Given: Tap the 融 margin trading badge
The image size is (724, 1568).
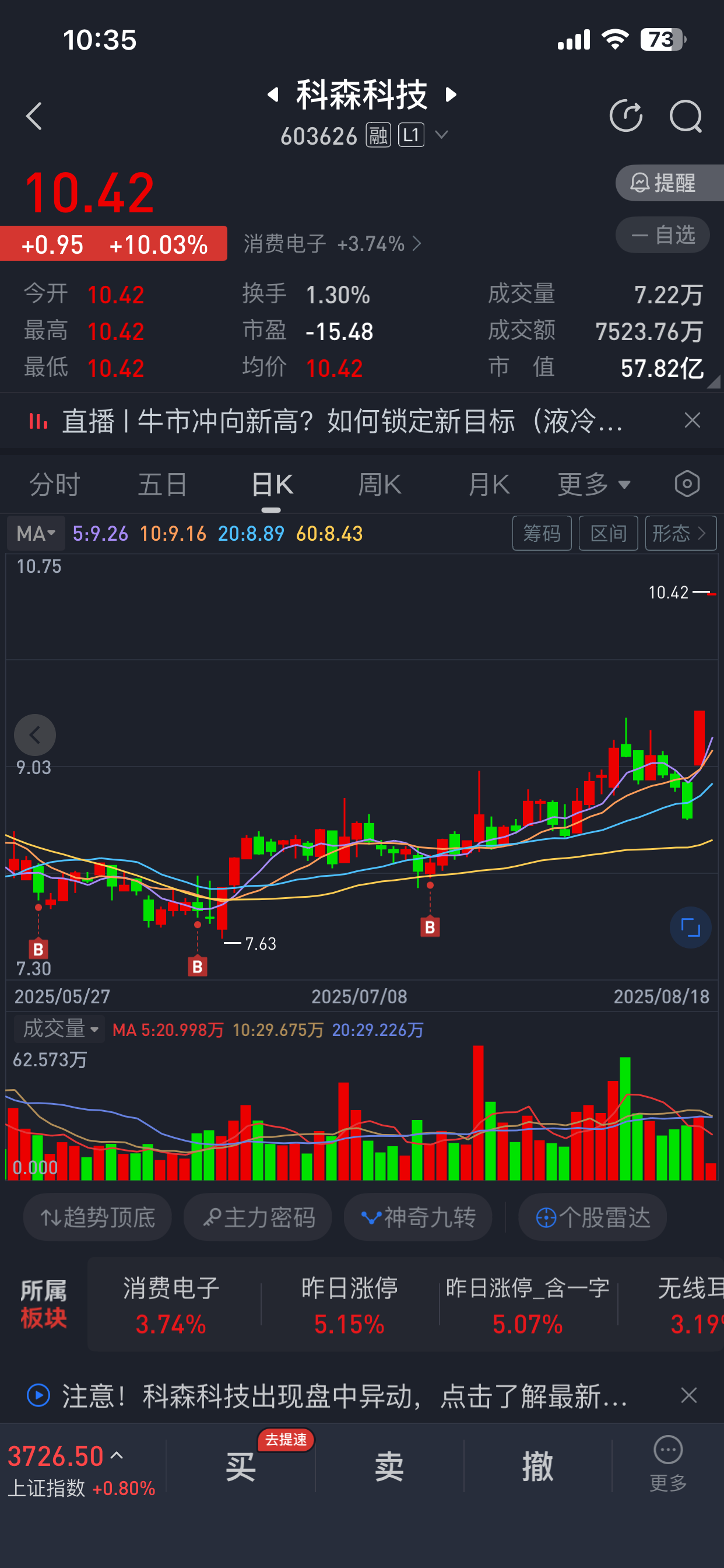Looking at the screenshot, I should tap(378, 135).
